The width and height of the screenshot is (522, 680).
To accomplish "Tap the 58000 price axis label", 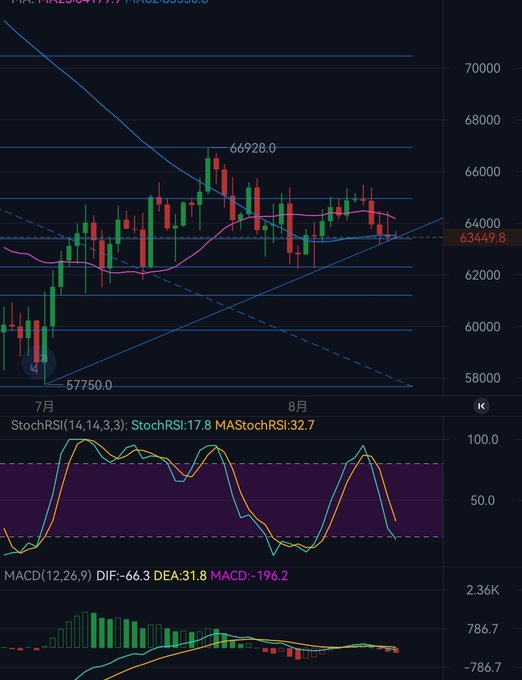I will pyautogui.click(x=482, y=378).
